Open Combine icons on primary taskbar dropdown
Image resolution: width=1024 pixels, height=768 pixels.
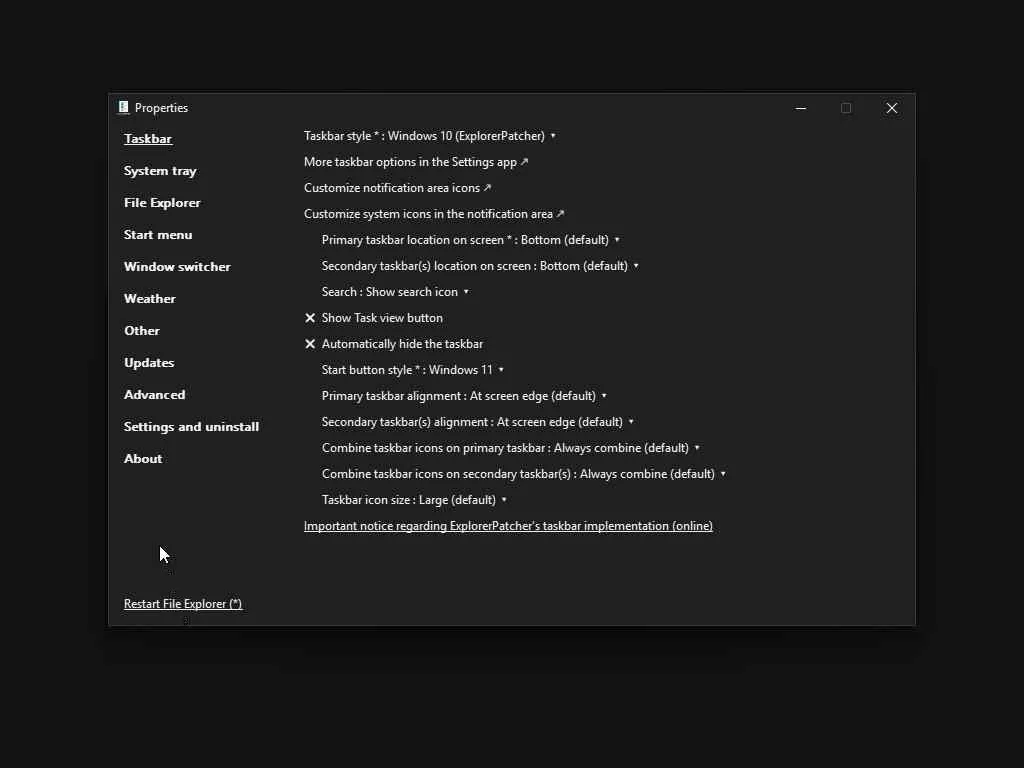(511, 448)
